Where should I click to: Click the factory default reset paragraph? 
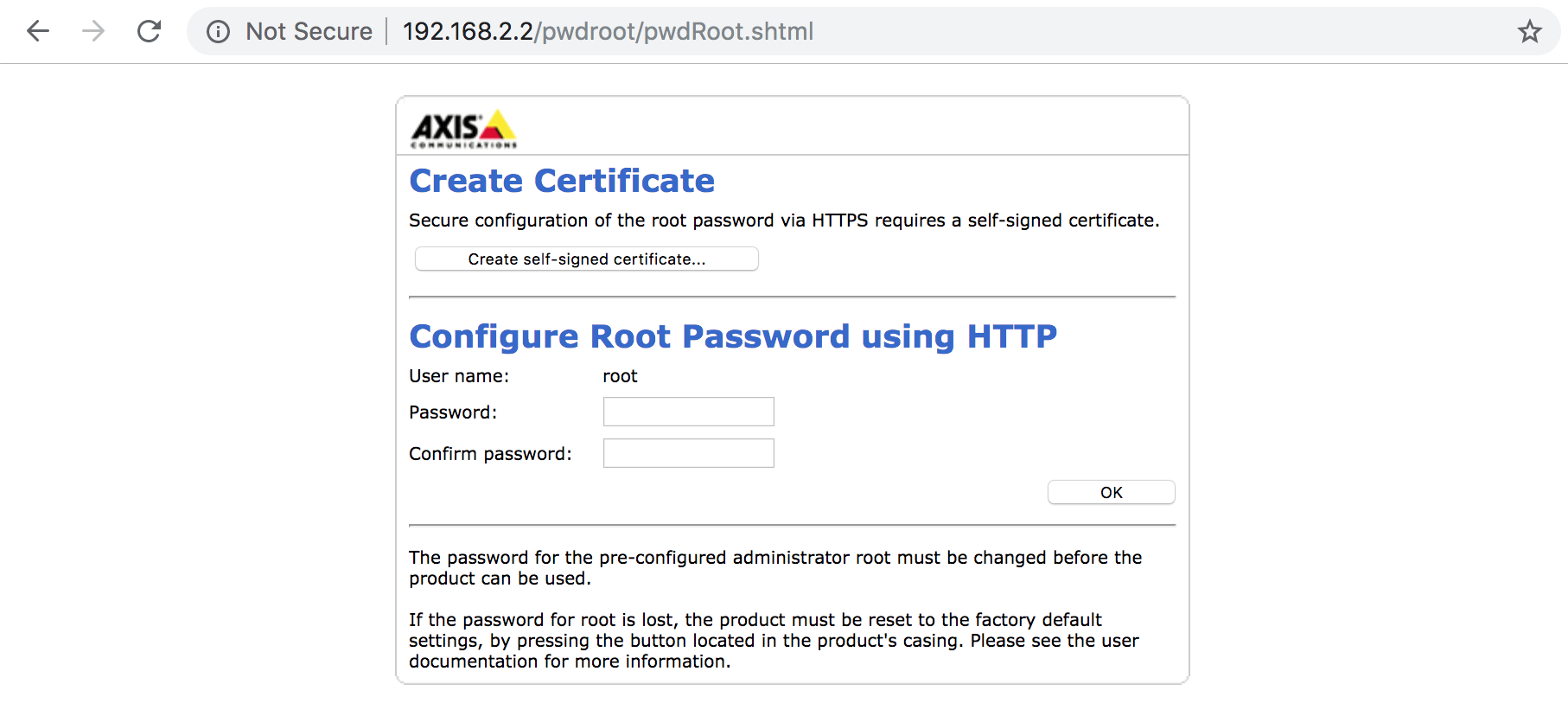(773, 641)
